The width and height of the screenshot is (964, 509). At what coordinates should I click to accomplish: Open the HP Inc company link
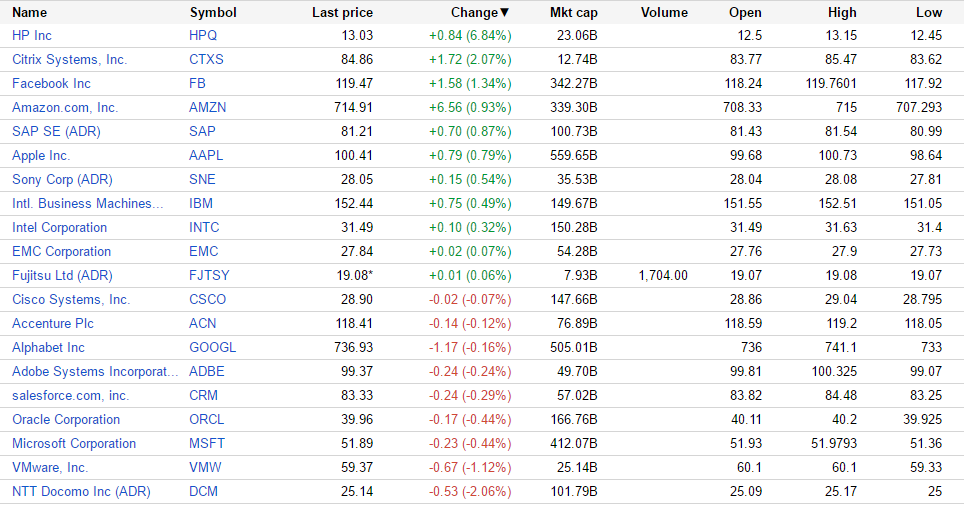click(32, 36)
